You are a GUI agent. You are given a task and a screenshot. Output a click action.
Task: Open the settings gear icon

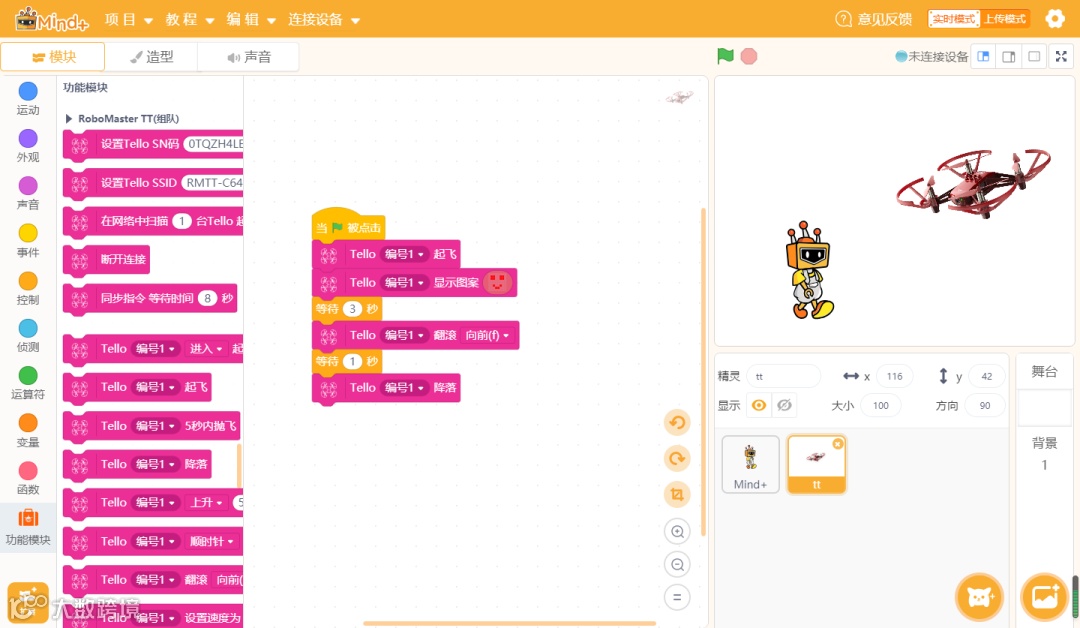coord(1055,19)
